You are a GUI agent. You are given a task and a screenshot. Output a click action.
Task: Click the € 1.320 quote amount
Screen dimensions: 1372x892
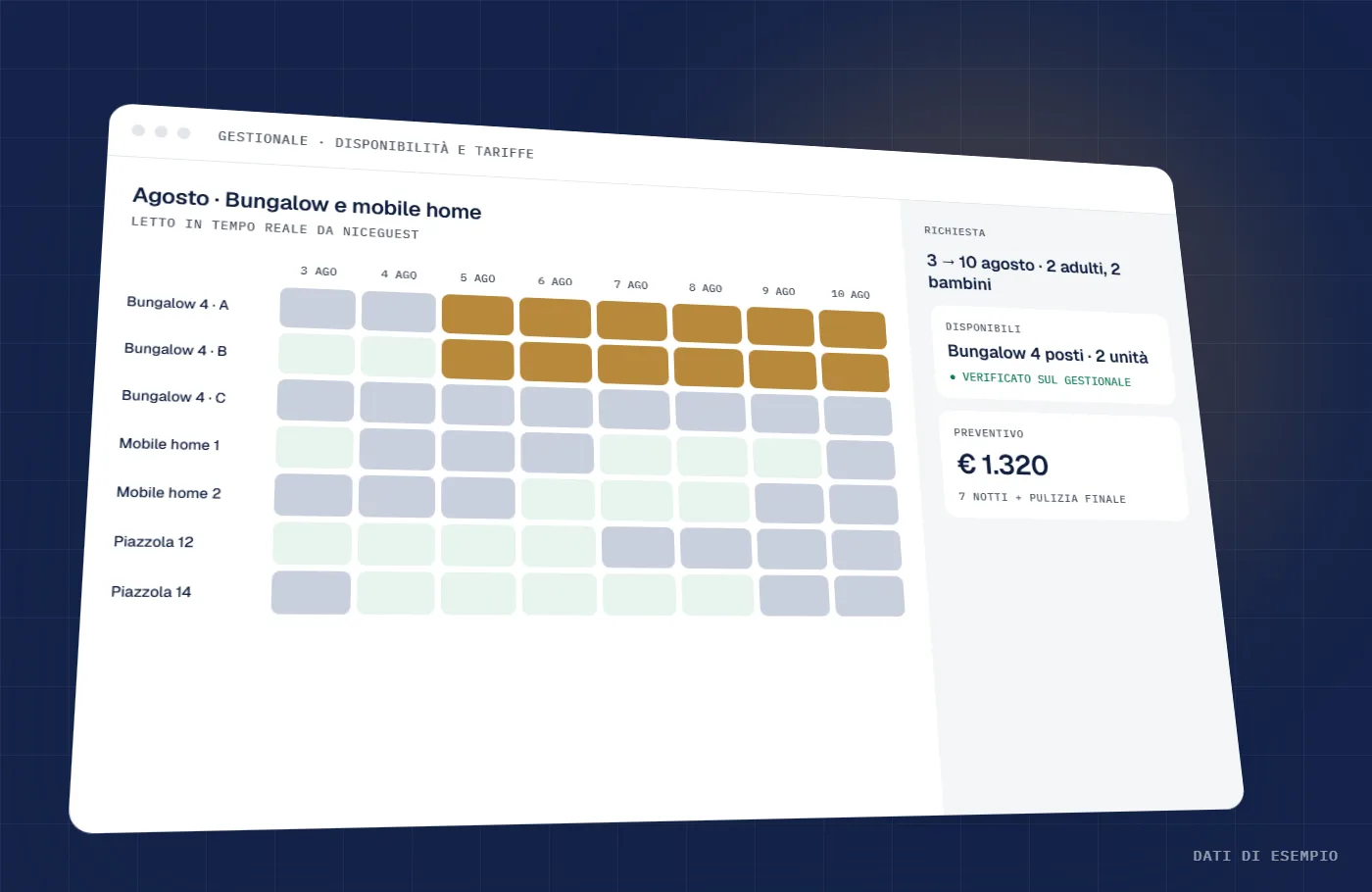[1003, 465]
